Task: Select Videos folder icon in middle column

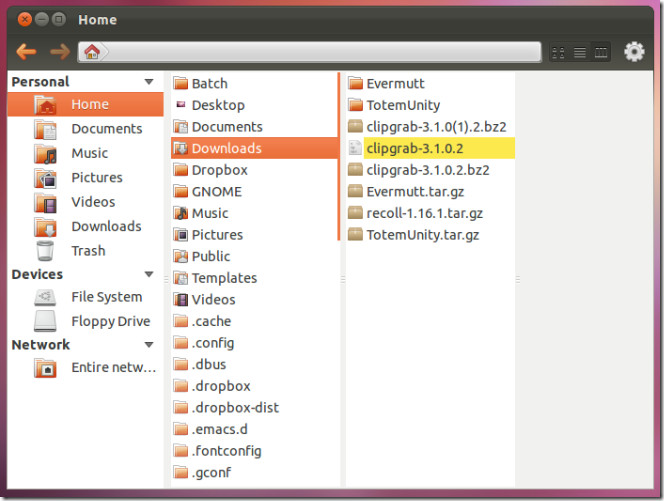Action: click(x=181, y=299)
